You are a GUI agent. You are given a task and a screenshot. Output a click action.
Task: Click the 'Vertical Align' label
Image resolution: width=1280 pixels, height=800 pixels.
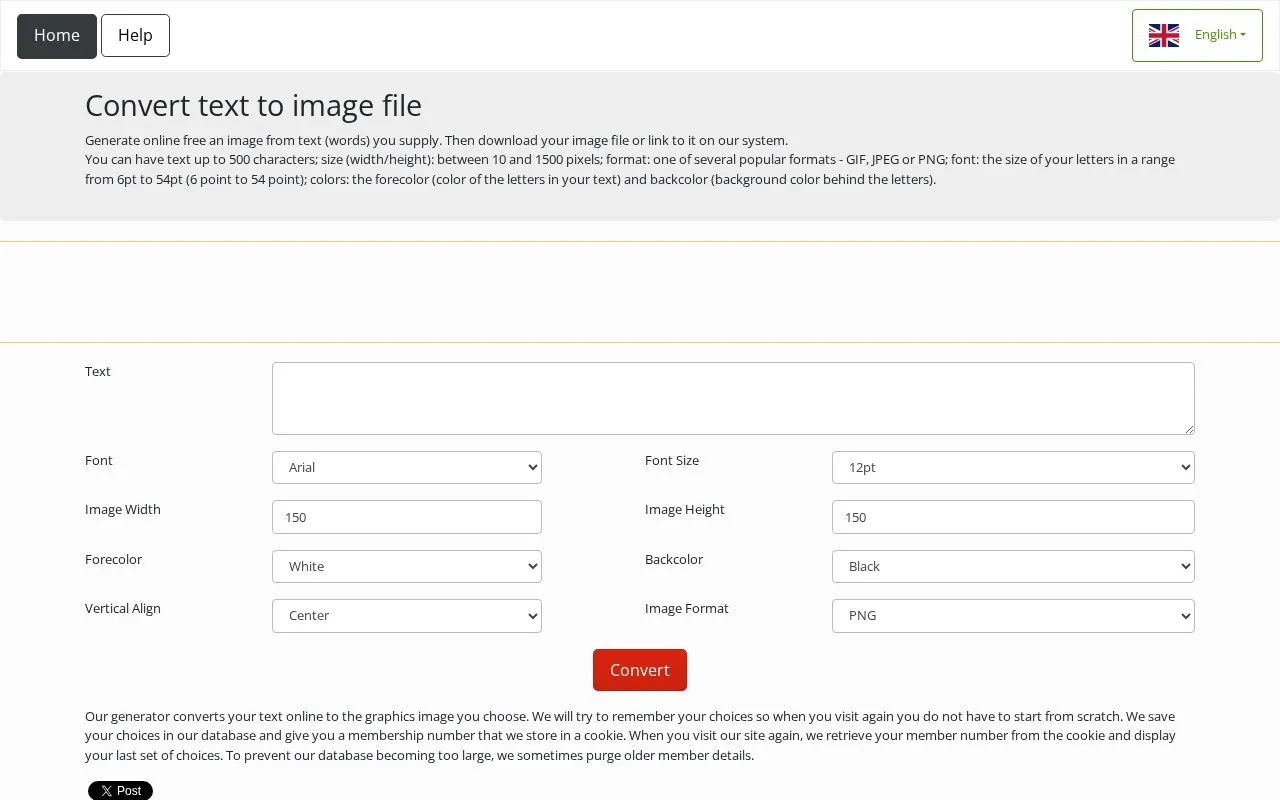(x=123, y=608)
